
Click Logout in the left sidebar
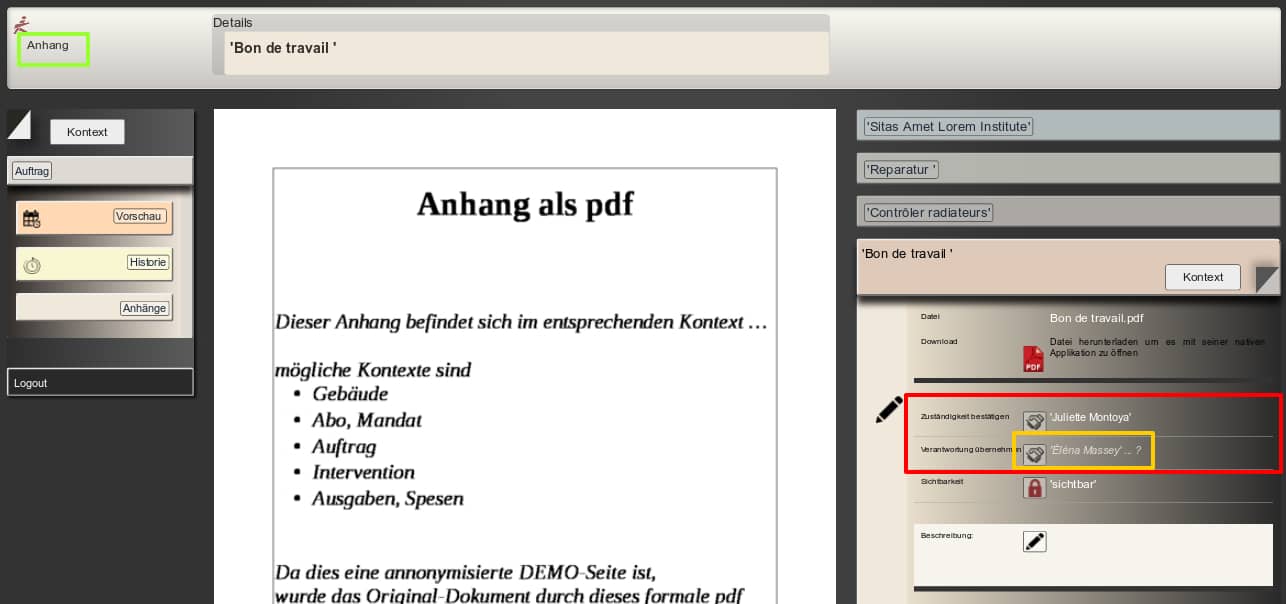pyautogui.click(x=31, y=383)
